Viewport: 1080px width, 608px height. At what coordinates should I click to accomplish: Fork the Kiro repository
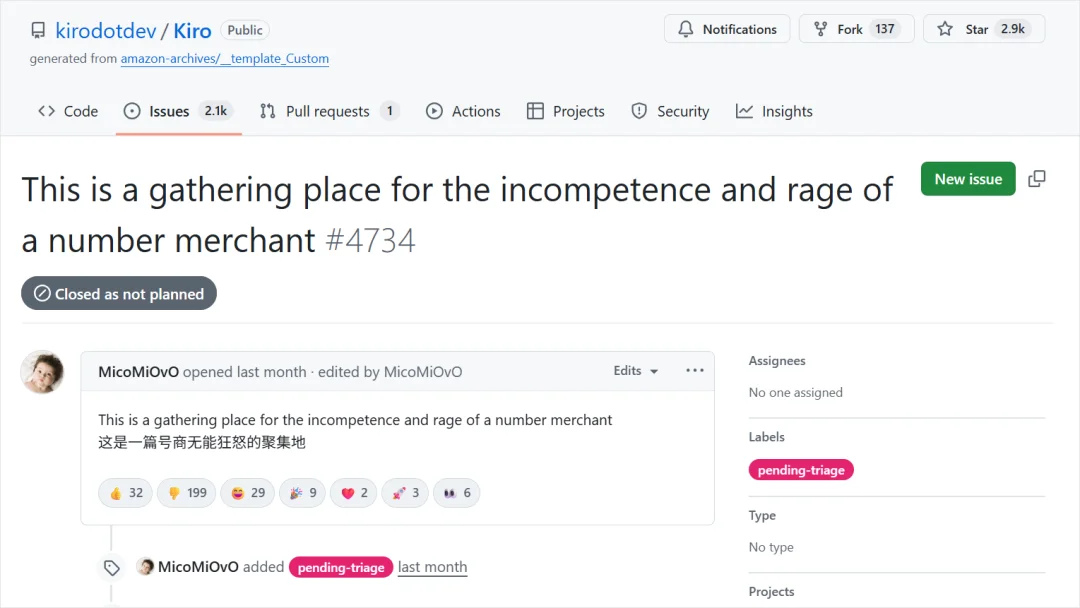click(851, 29)
